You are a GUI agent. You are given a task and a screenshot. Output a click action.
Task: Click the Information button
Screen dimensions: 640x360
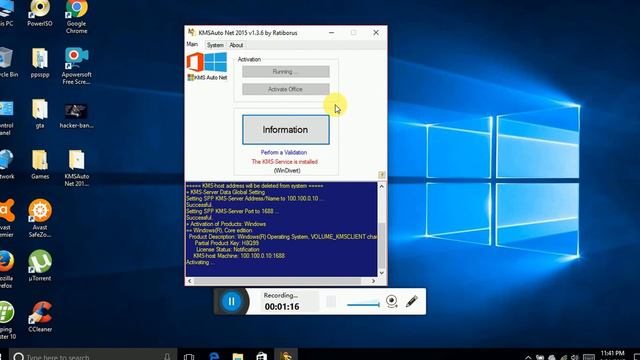click(286, 130)
